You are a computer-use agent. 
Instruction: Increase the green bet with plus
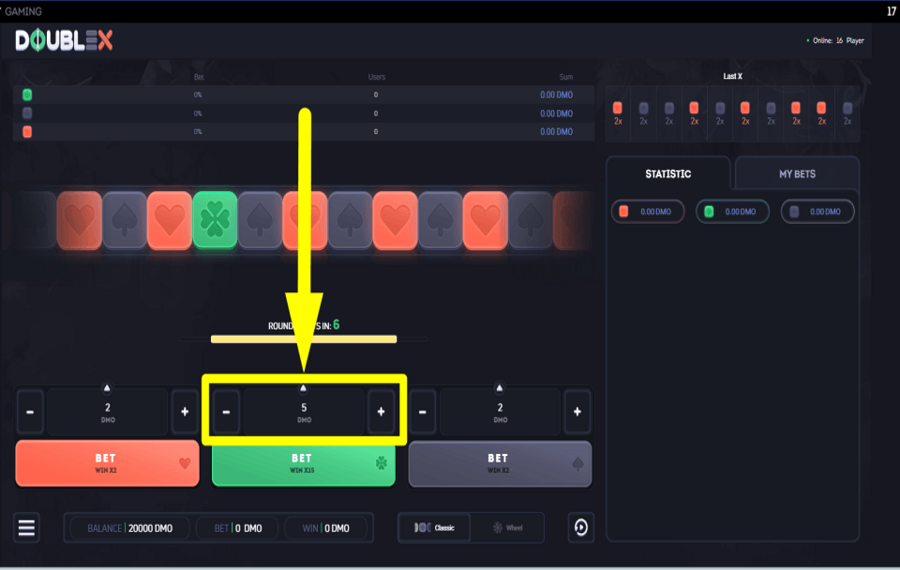click(381, 412)
